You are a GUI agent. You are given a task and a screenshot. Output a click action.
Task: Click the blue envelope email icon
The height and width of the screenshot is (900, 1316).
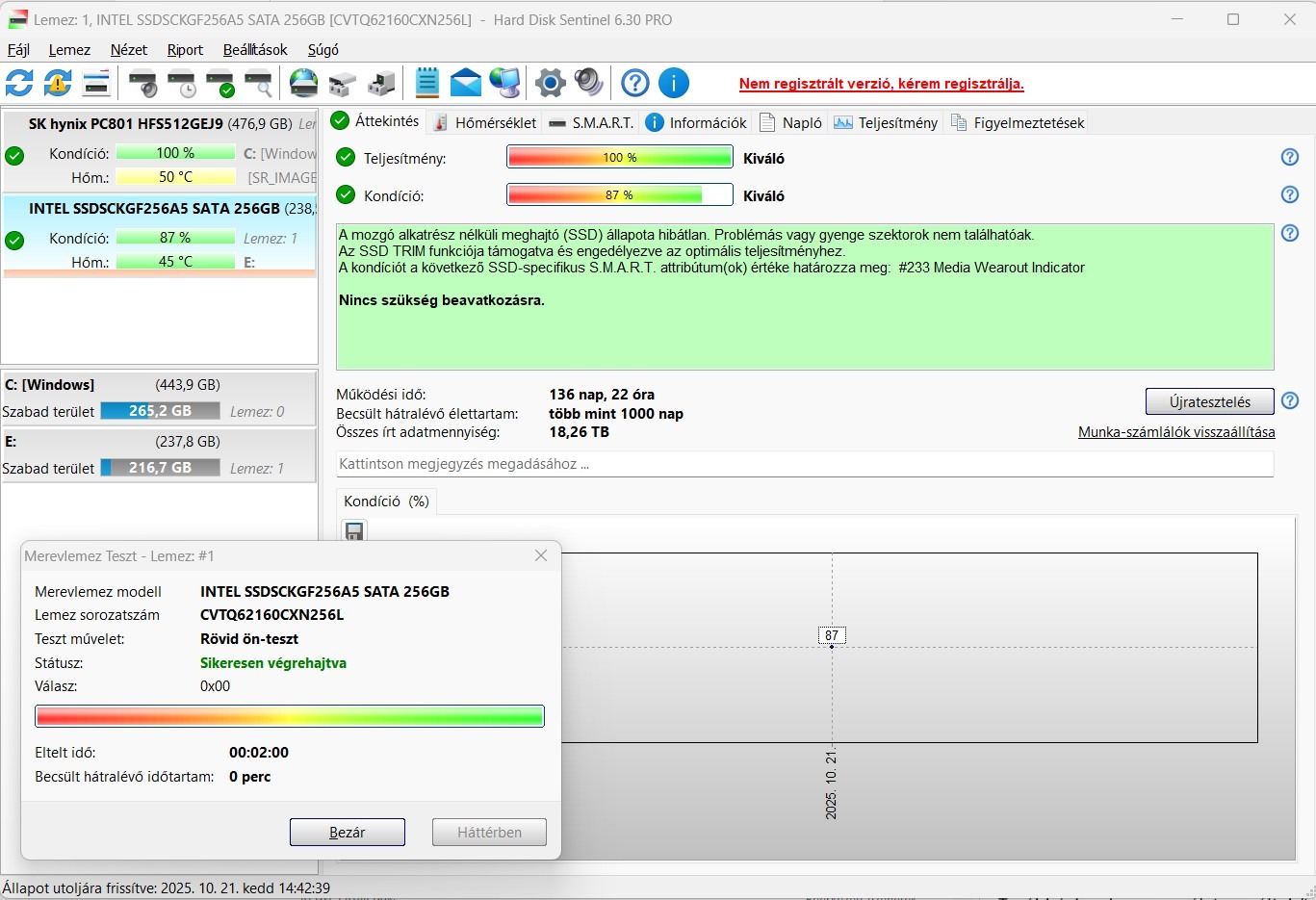coord(466,83)
